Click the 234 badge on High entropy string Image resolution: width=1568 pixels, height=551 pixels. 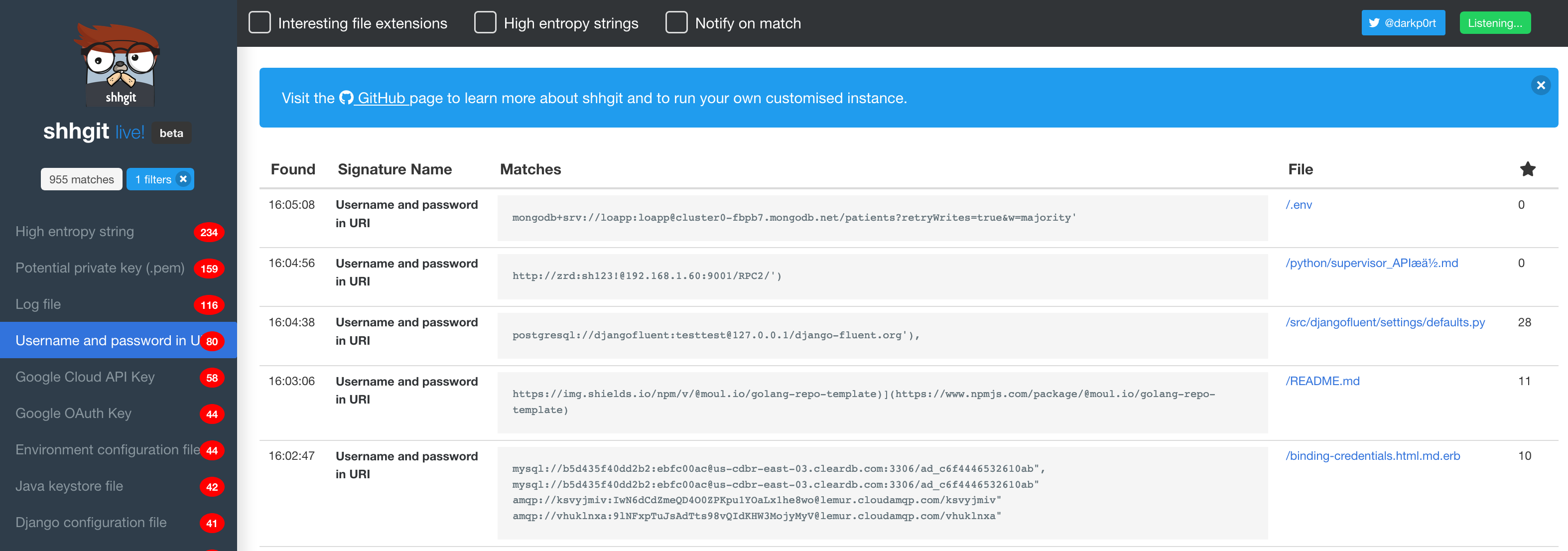pos(209,232)
